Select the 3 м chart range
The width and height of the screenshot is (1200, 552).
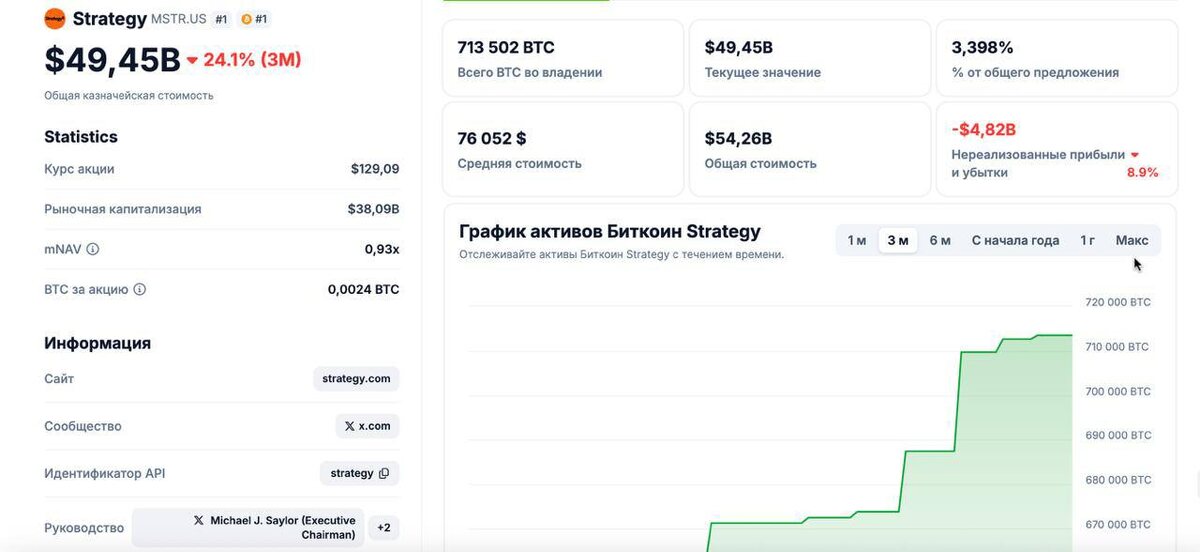pyautogui.click(x=897, y=240)
